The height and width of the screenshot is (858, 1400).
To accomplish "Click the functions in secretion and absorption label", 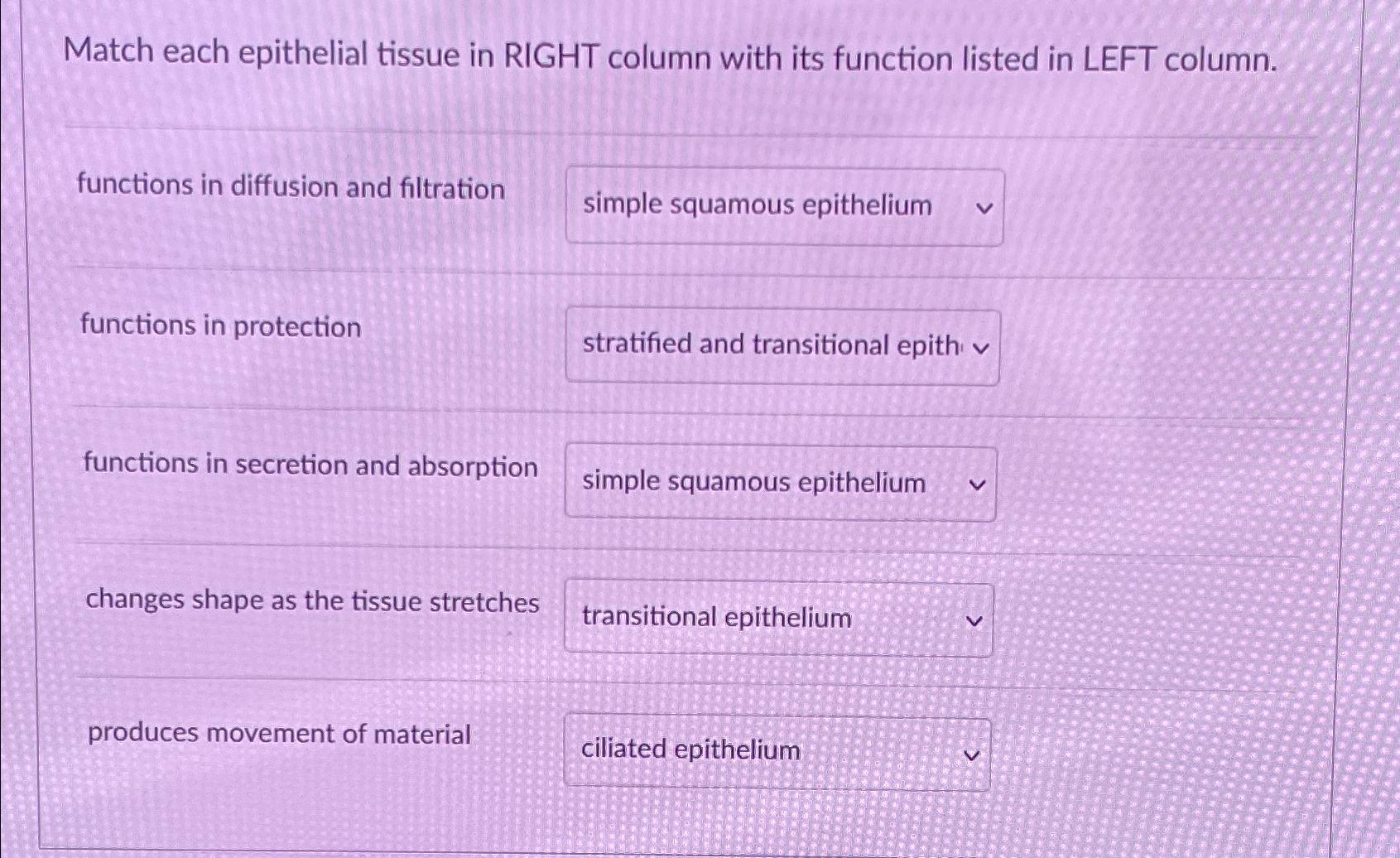I will [308, 466].
